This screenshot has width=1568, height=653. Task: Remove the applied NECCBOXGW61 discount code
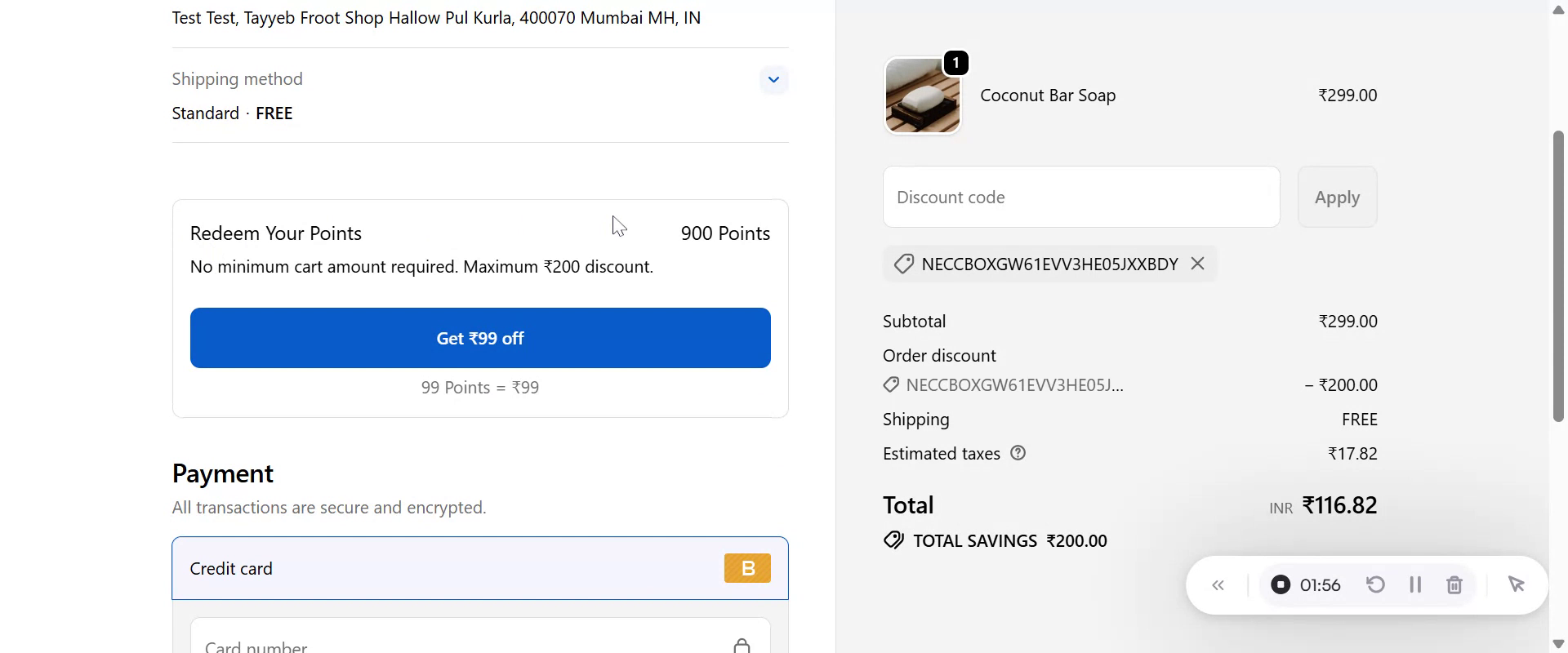click(1198, 264)
